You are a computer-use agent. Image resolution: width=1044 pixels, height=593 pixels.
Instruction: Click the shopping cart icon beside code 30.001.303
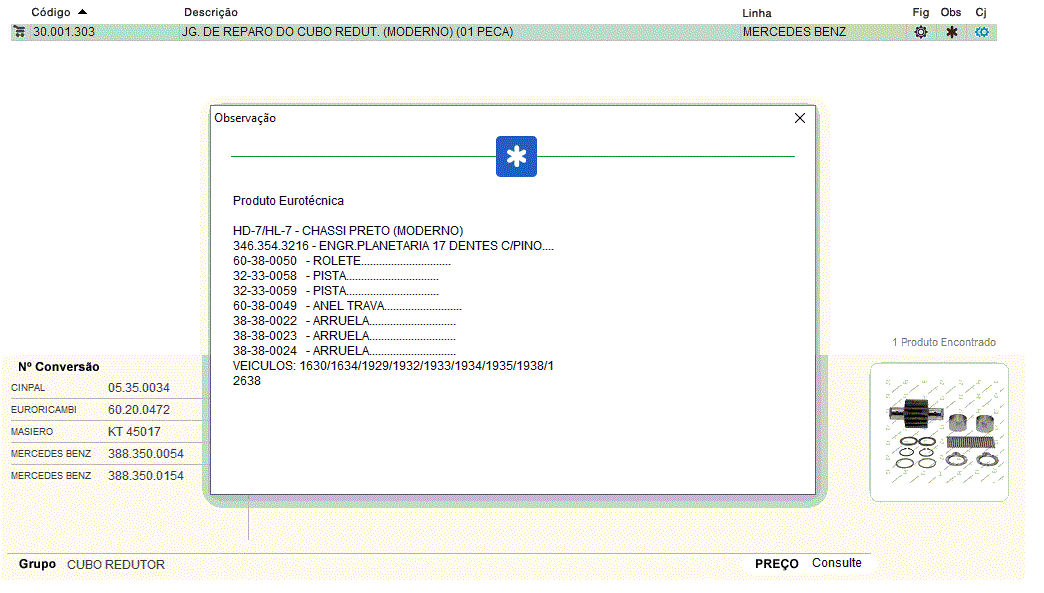[x=19, y=32]
